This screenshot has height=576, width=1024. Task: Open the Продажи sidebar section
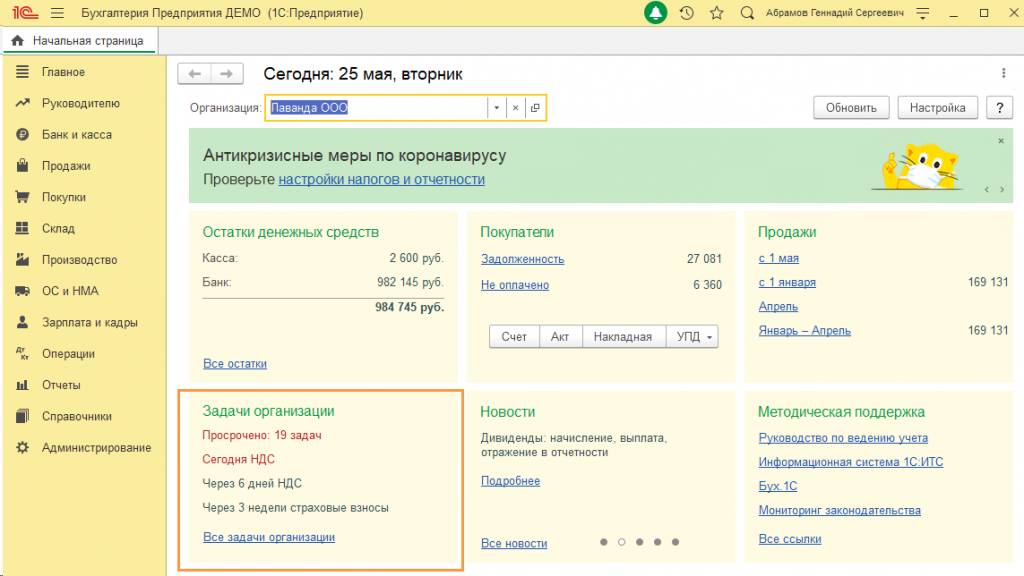(66, 166)
